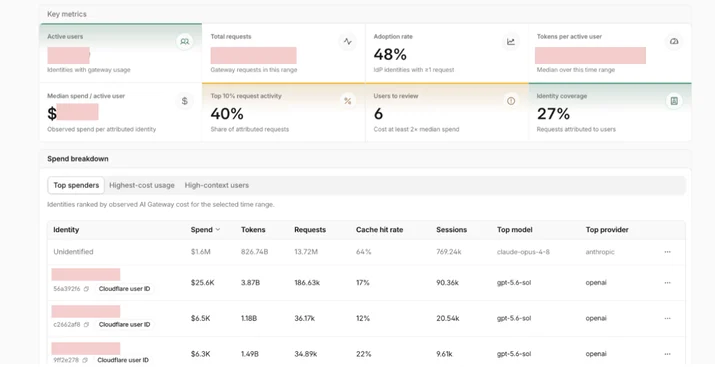Click the Users to review alert icon
This screenshot has height=367, width=715.
coord(511,101)
